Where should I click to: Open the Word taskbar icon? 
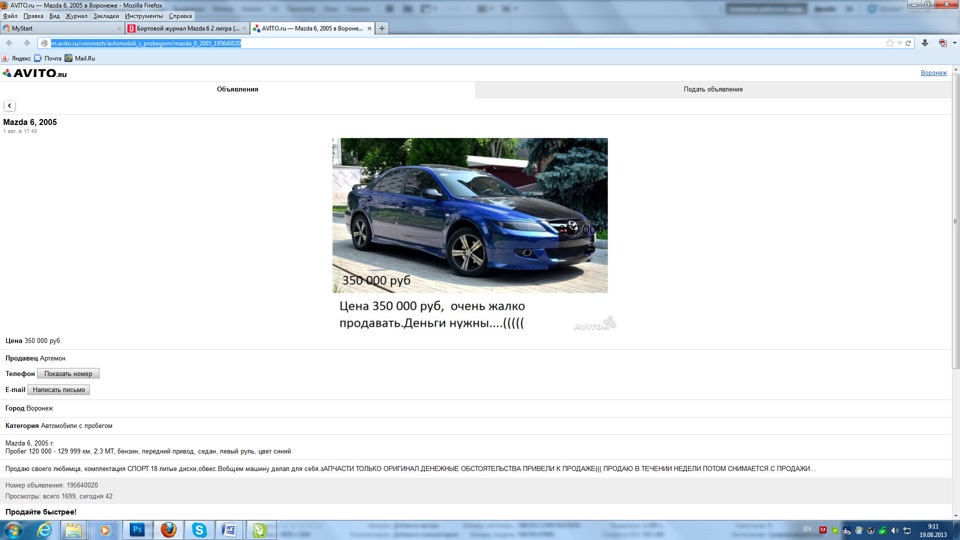(230, 530)
